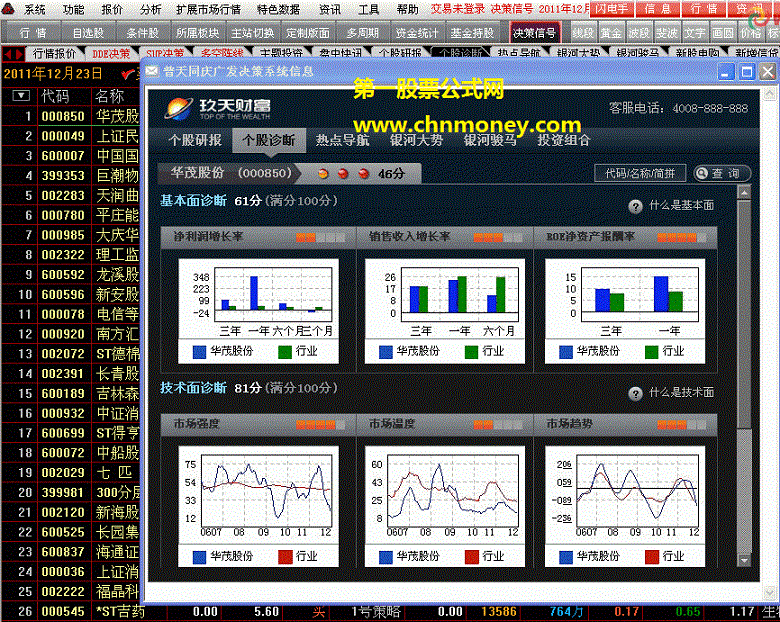This screenshot has width=780, height=622.
Task: Open the 工具 menu
Action: 369,9
